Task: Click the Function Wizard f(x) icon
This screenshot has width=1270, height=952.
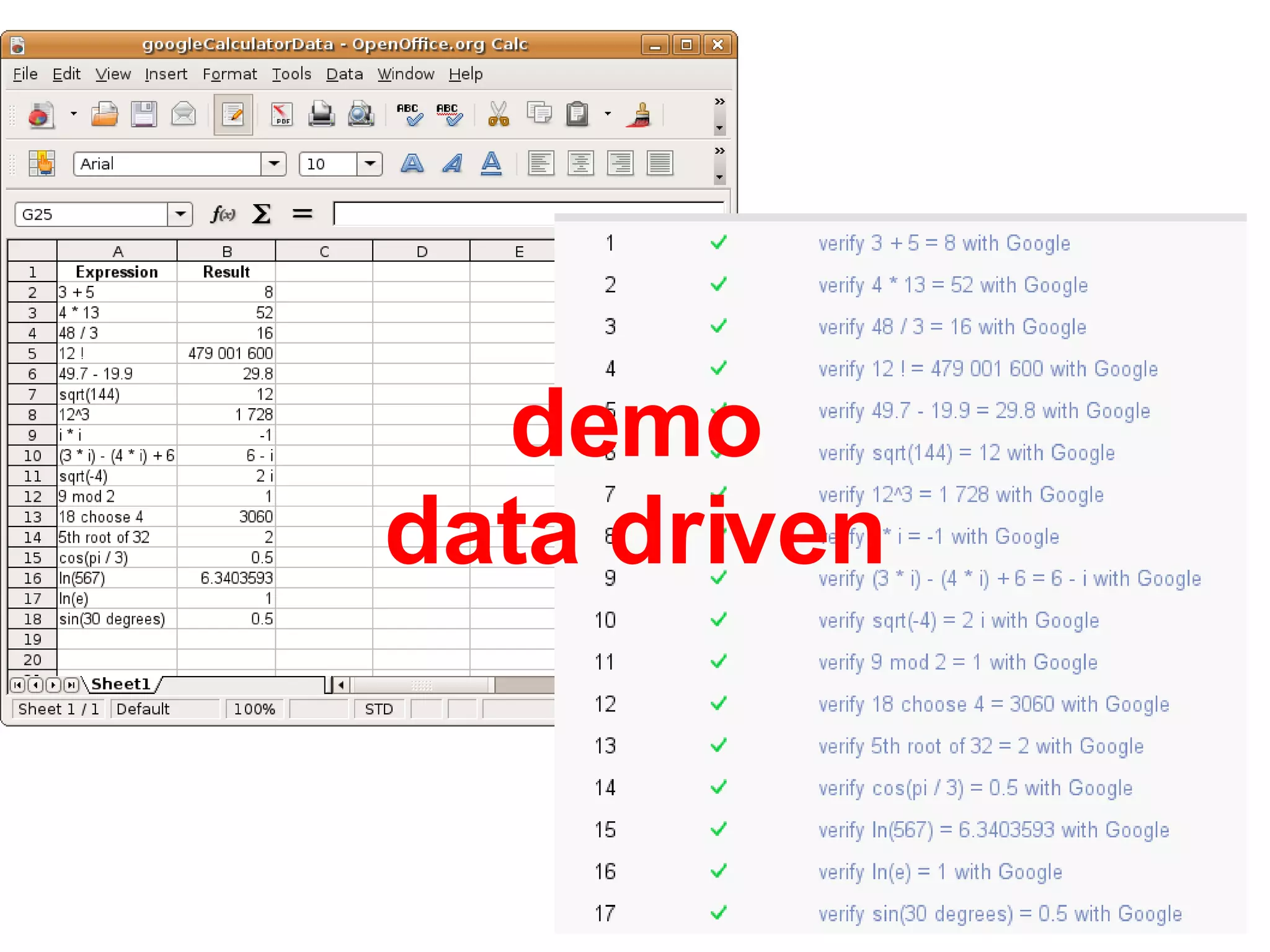Action: click(223, 215)
